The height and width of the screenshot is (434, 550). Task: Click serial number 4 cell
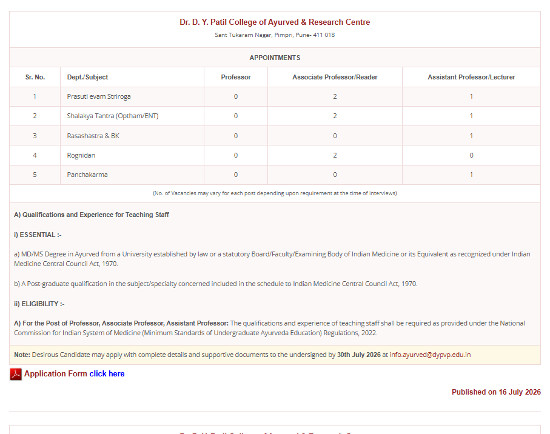coord(35,155)
